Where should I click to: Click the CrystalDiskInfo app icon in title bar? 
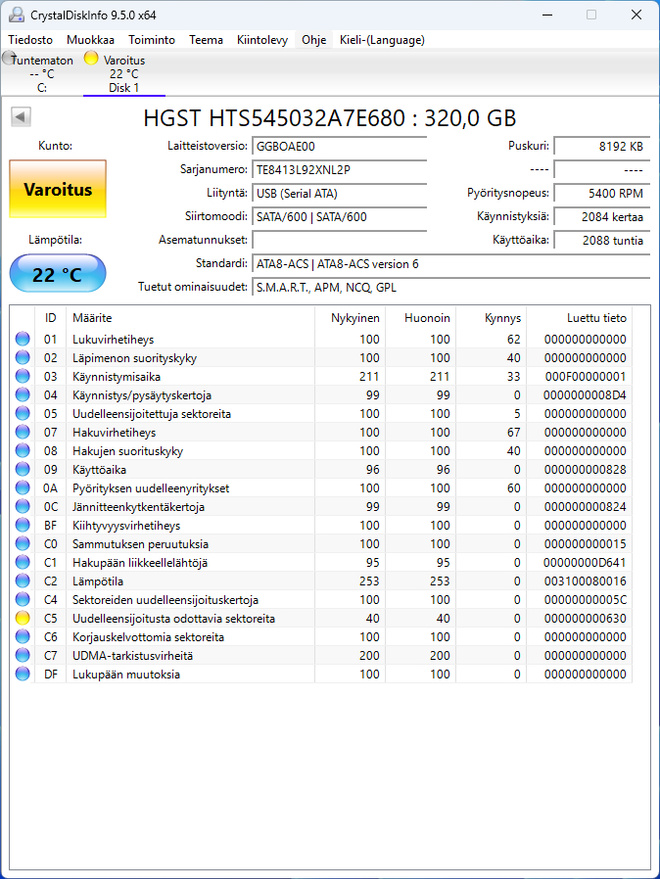[x=16, y=15]
